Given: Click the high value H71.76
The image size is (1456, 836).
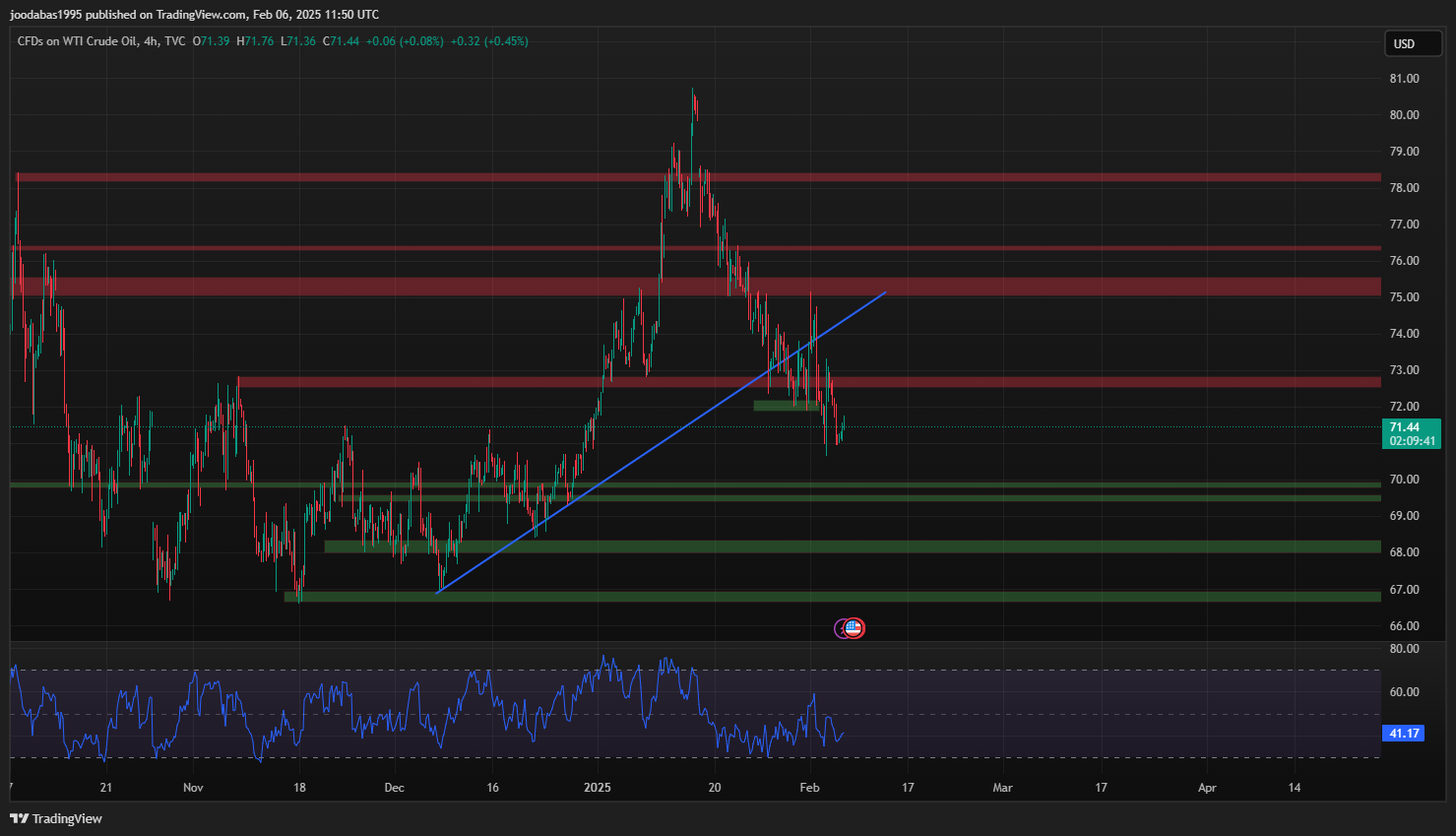Looking at the screenshot, I should (x=255, y=41).
